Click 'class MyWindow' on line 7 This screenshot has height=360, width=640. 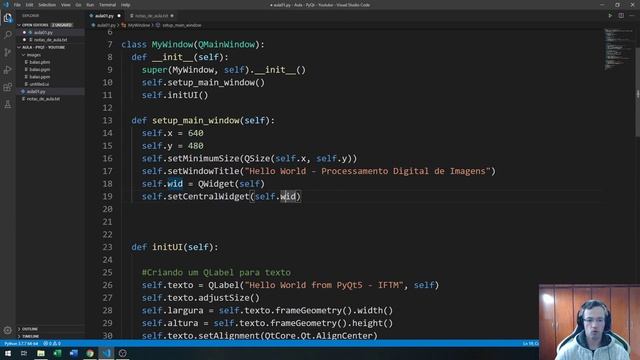point(157,44)
